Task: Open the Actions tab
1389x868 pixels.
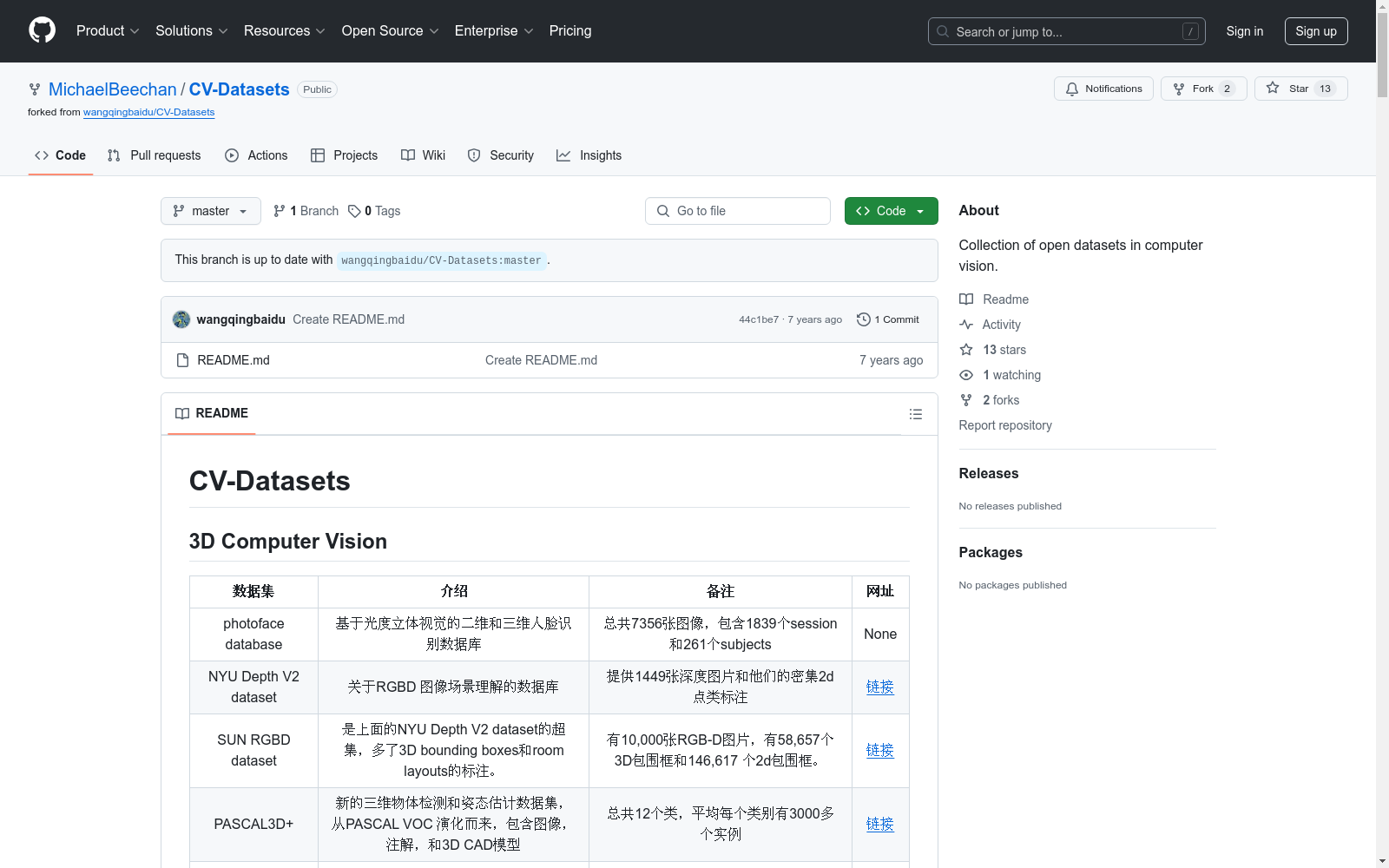Action: (256, 155)
